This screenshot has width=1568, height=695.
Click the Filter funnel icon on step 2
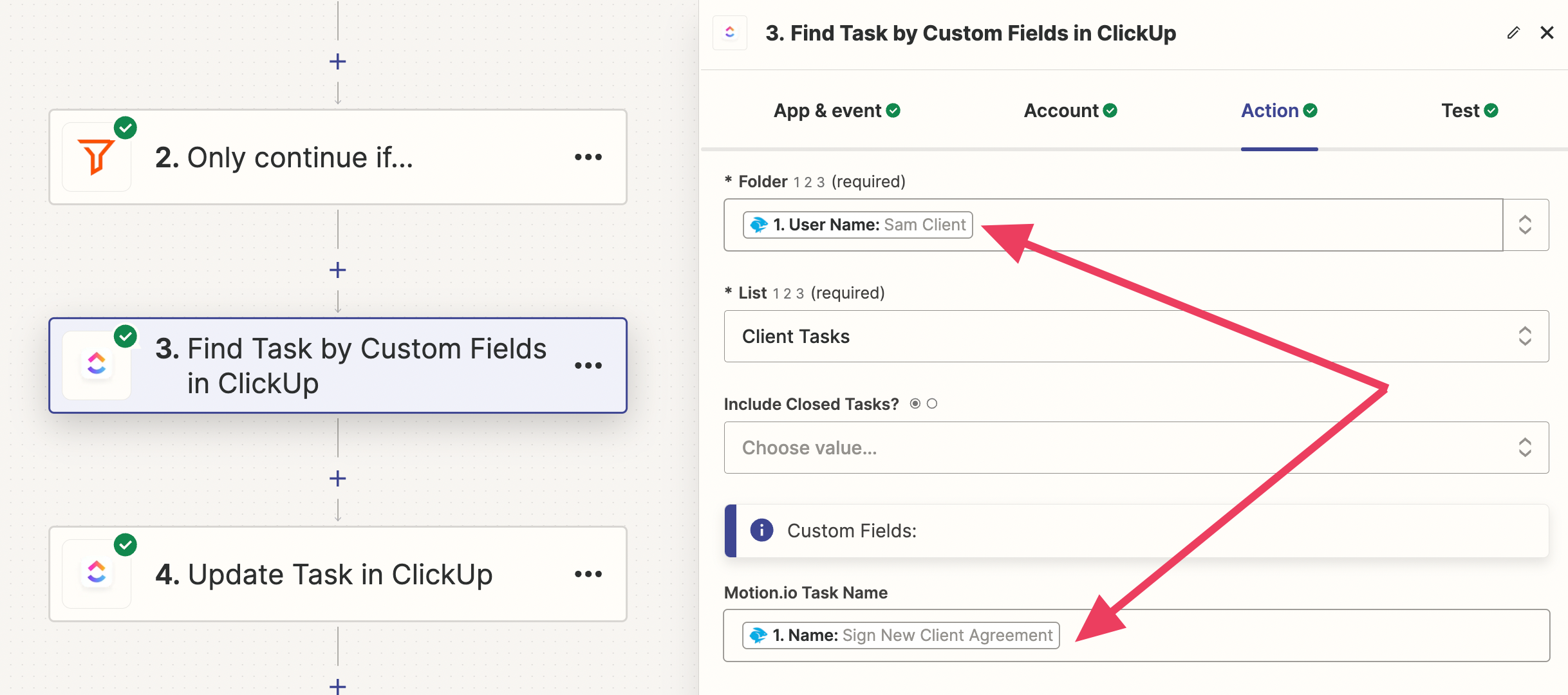tap(97, 157)
